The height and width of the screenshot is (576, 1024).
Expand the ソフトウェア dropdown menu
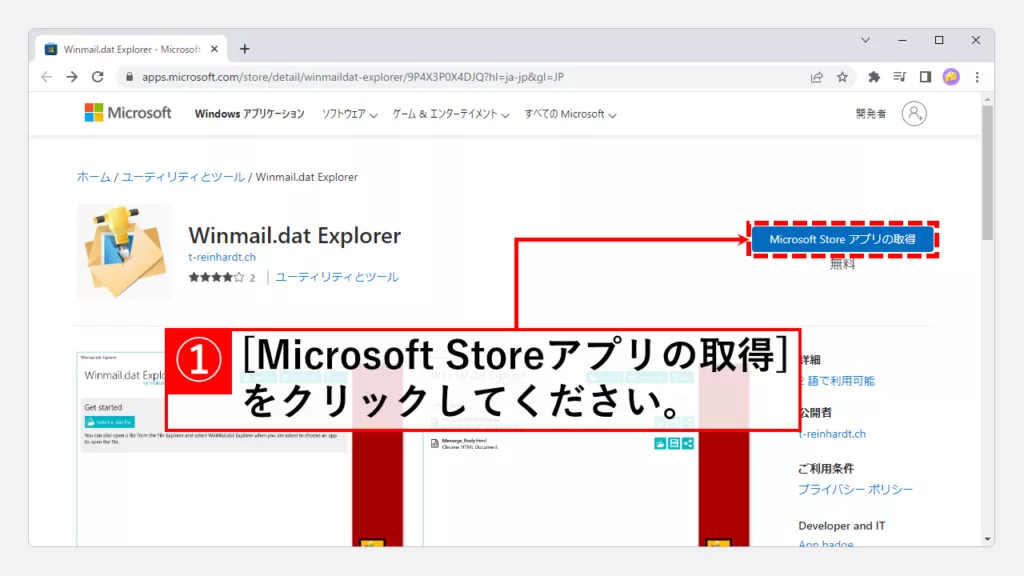tap(349, 114)
